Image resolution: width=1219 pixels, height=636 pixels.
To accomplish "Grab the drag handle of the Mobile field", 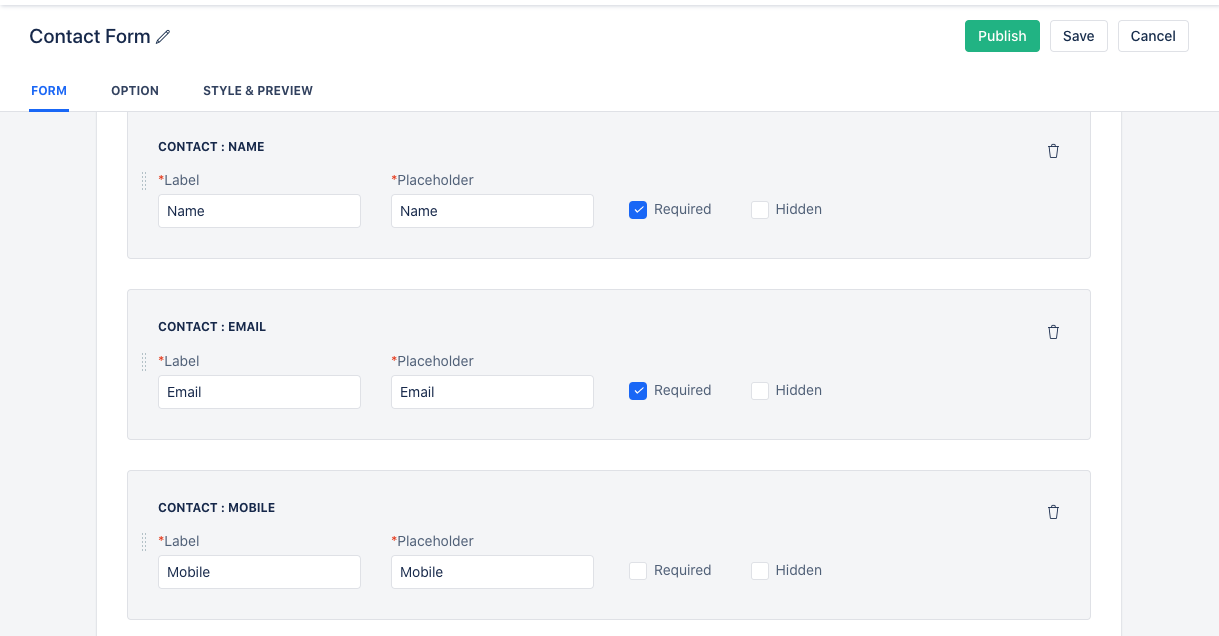I will (x=144, y=542).
